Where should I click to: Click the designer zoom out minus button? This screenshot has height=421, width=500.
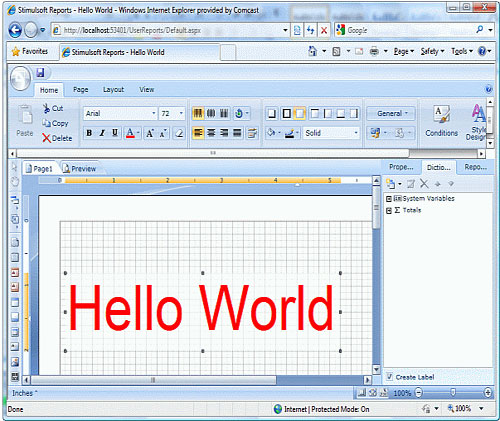point(419,393)
